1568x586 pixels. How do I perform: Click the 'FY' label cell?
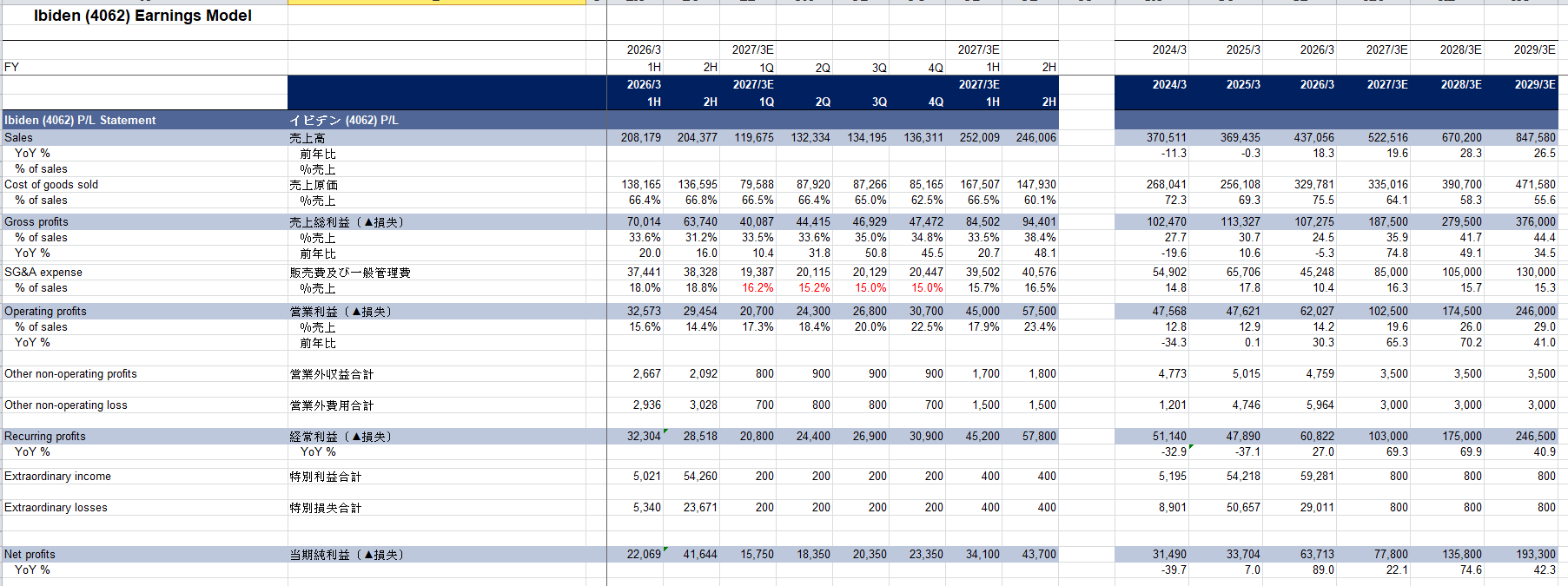point(11,67)
